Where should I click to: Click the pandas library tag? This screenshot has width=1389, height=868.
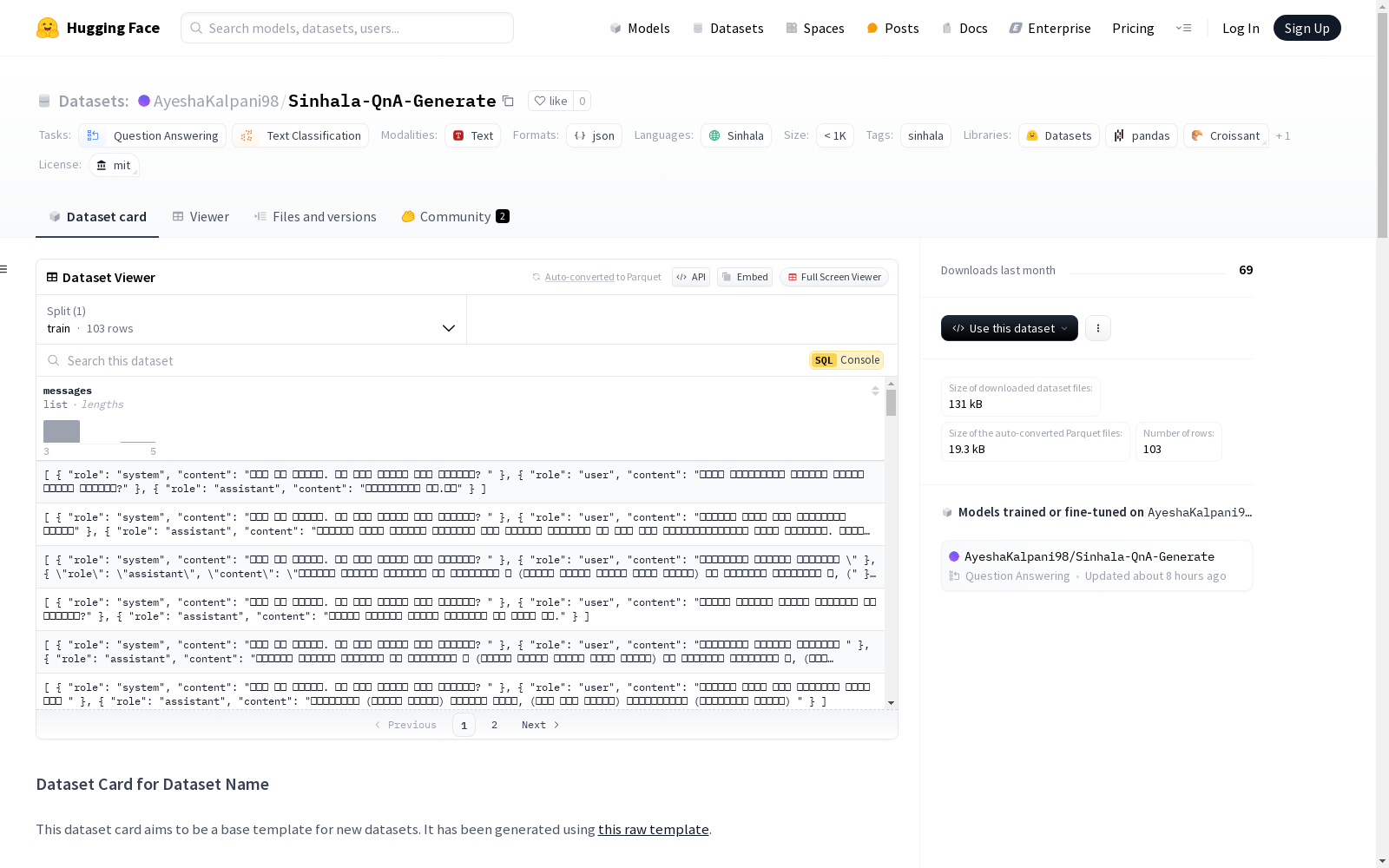pyautogui.click(x=1142, y=135)
